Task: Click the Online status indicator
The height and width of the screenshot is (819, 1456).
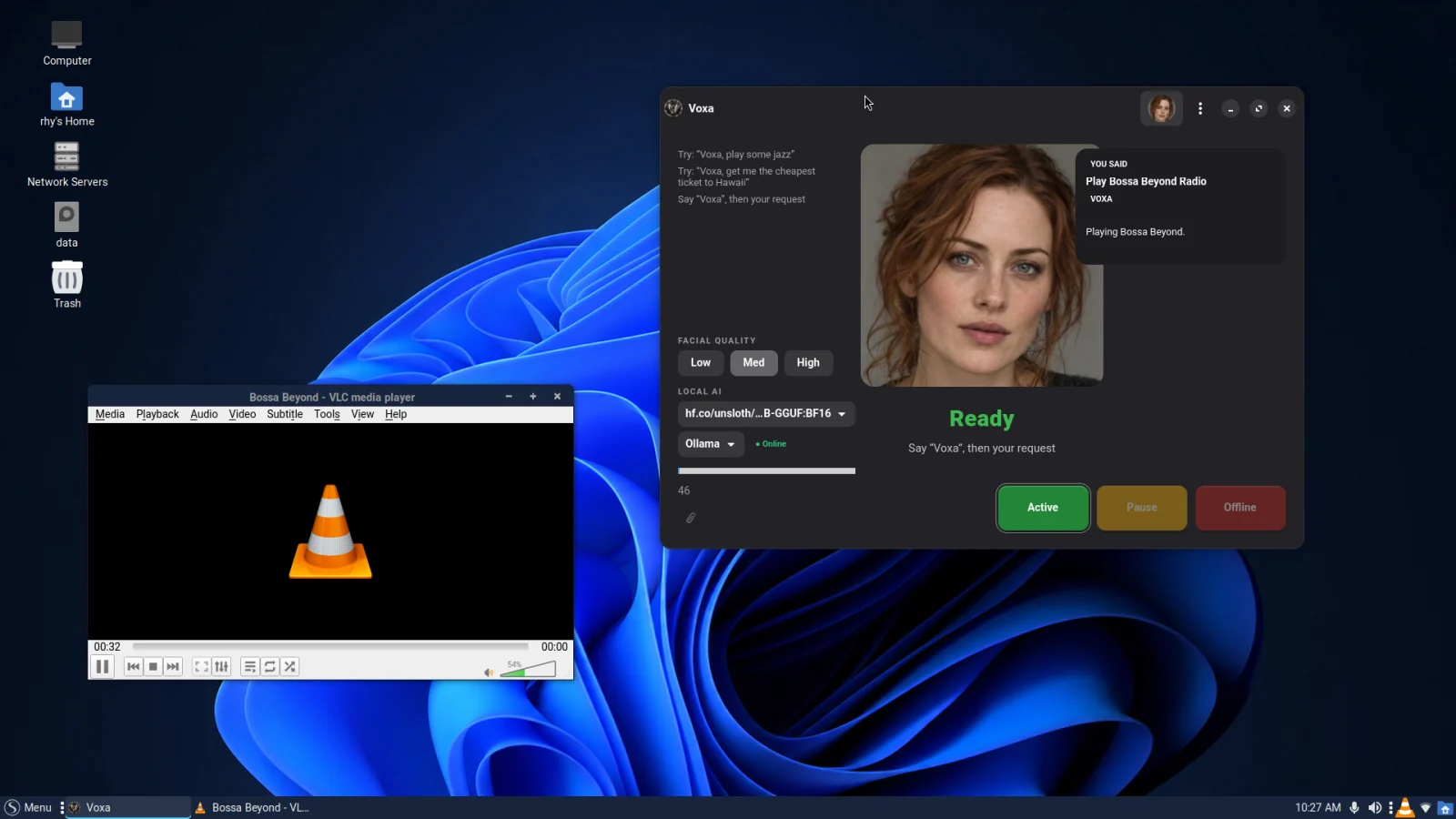Action: (x=771, y=444)
